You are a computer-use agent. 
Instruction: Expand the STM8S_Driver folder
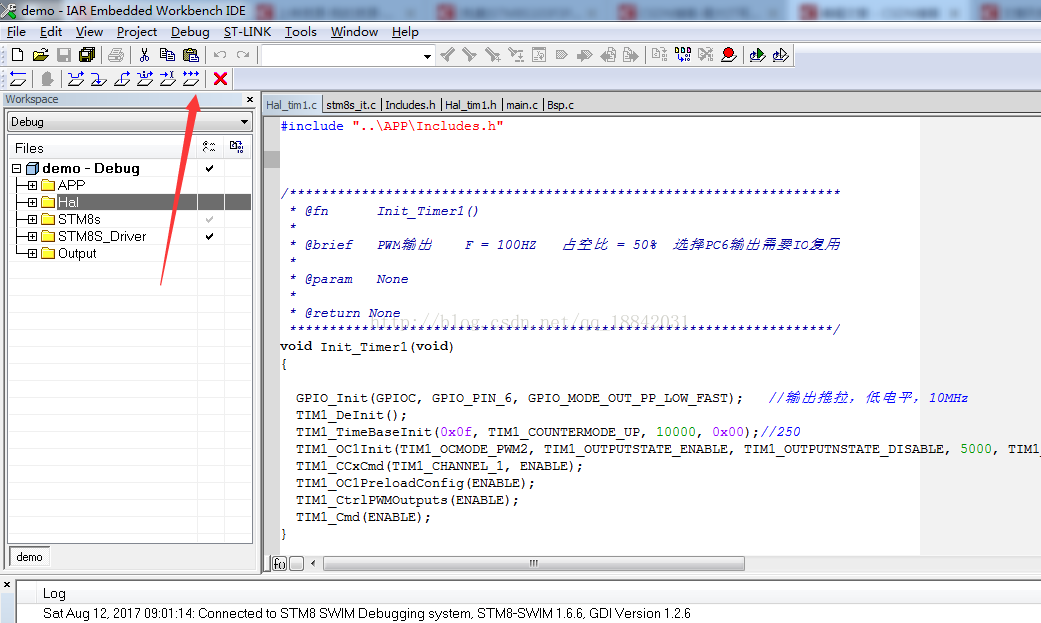click(32, 236)
